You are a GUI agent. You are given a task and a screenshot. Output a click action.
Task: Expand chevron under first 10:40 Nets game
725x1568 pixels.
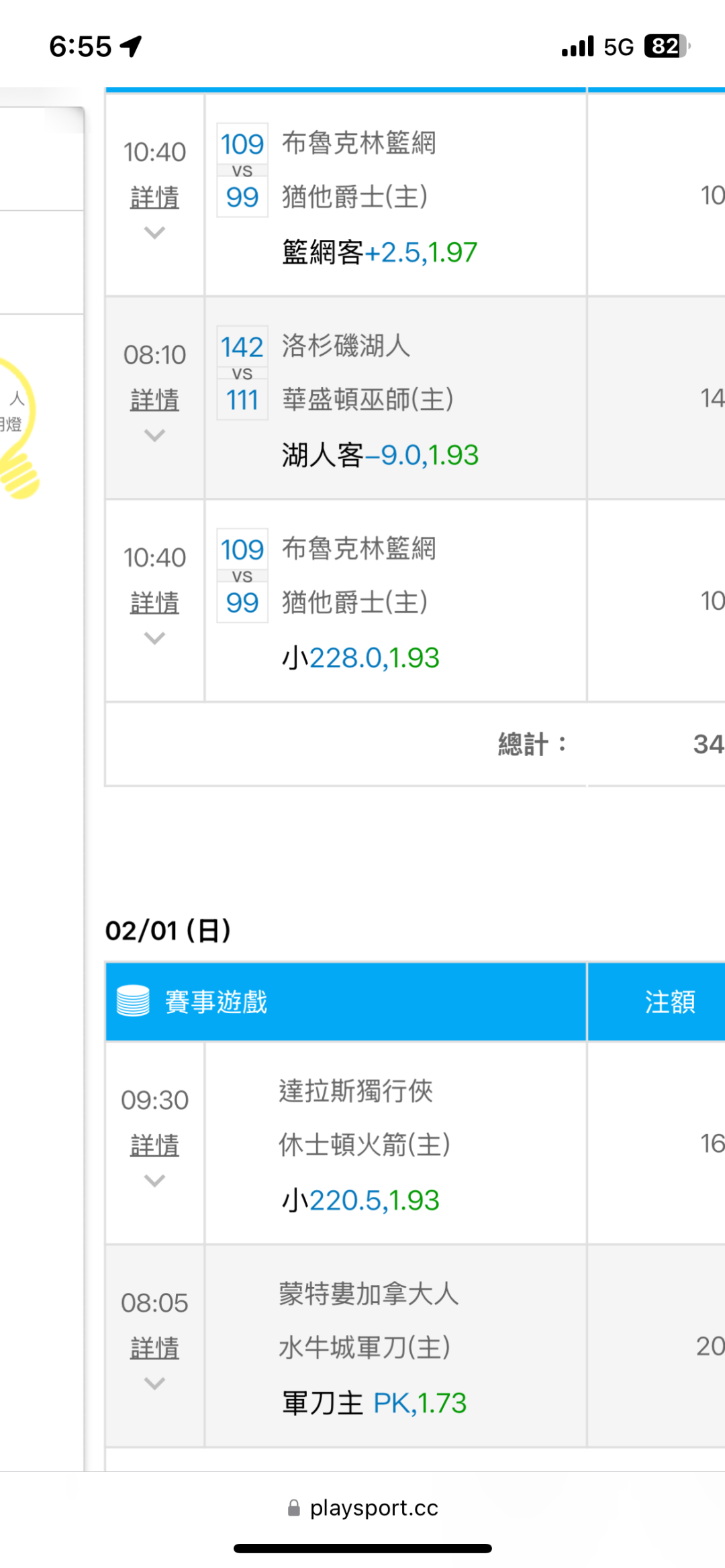pyautogui.click(x=154, y=232)
